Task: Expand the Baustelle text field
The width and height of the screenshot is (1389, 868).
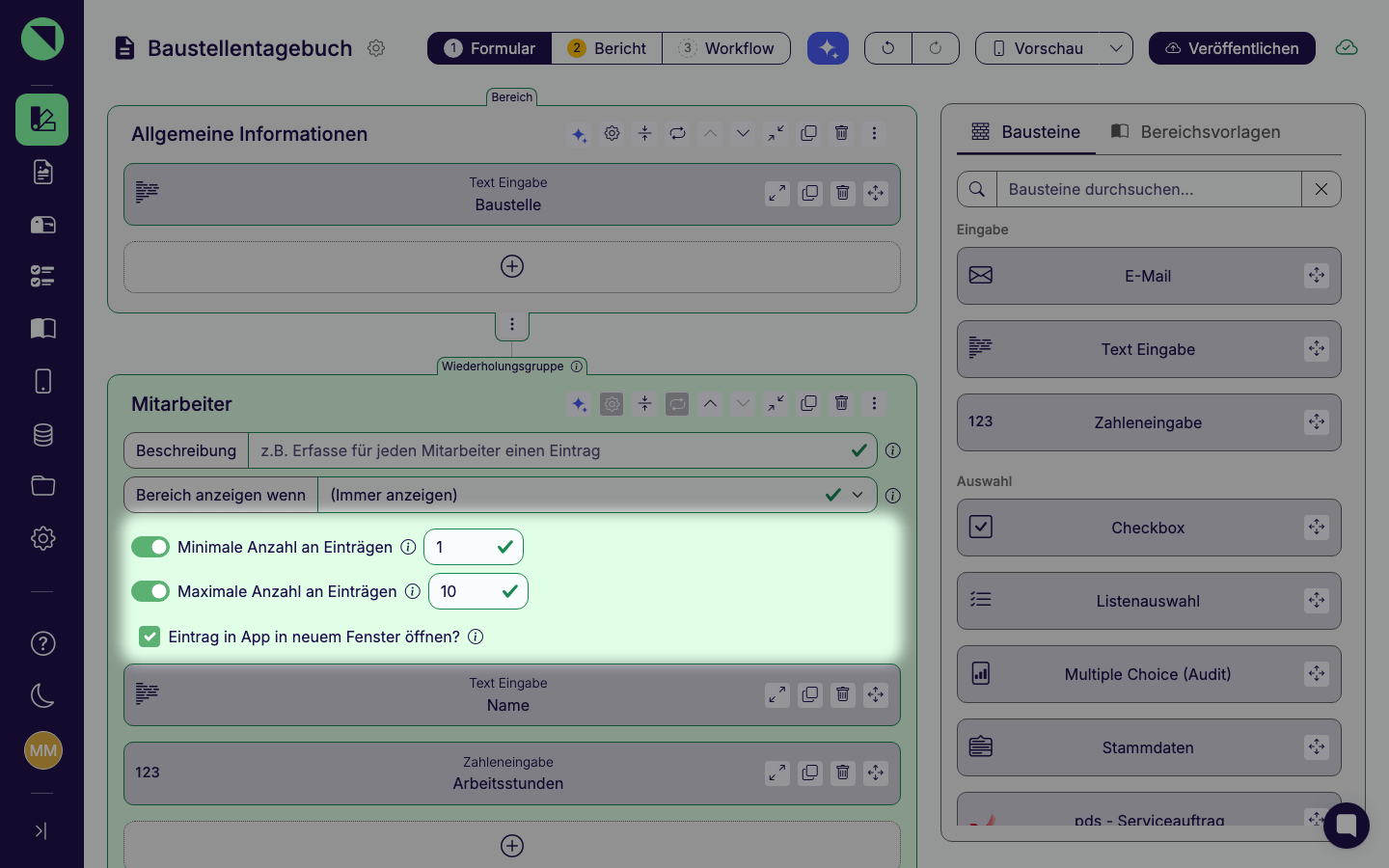Action: pos(777,193)
